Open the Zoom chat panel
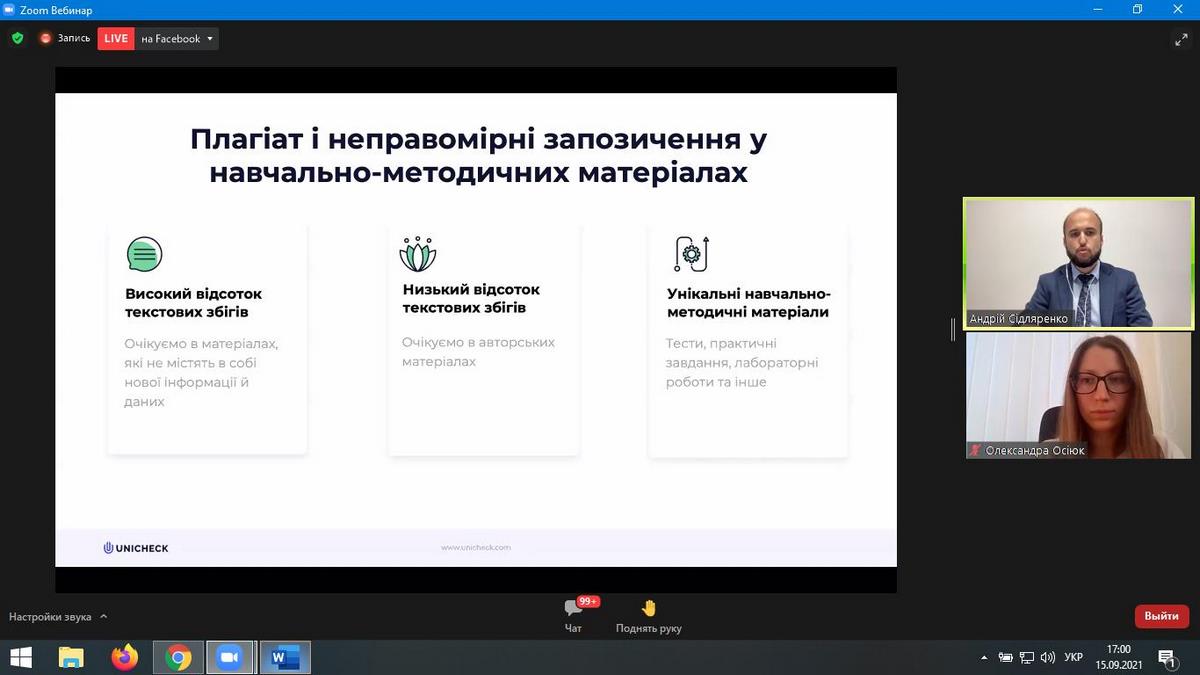The height and width of the screenshot is (675, 1200). coord(573,613)
